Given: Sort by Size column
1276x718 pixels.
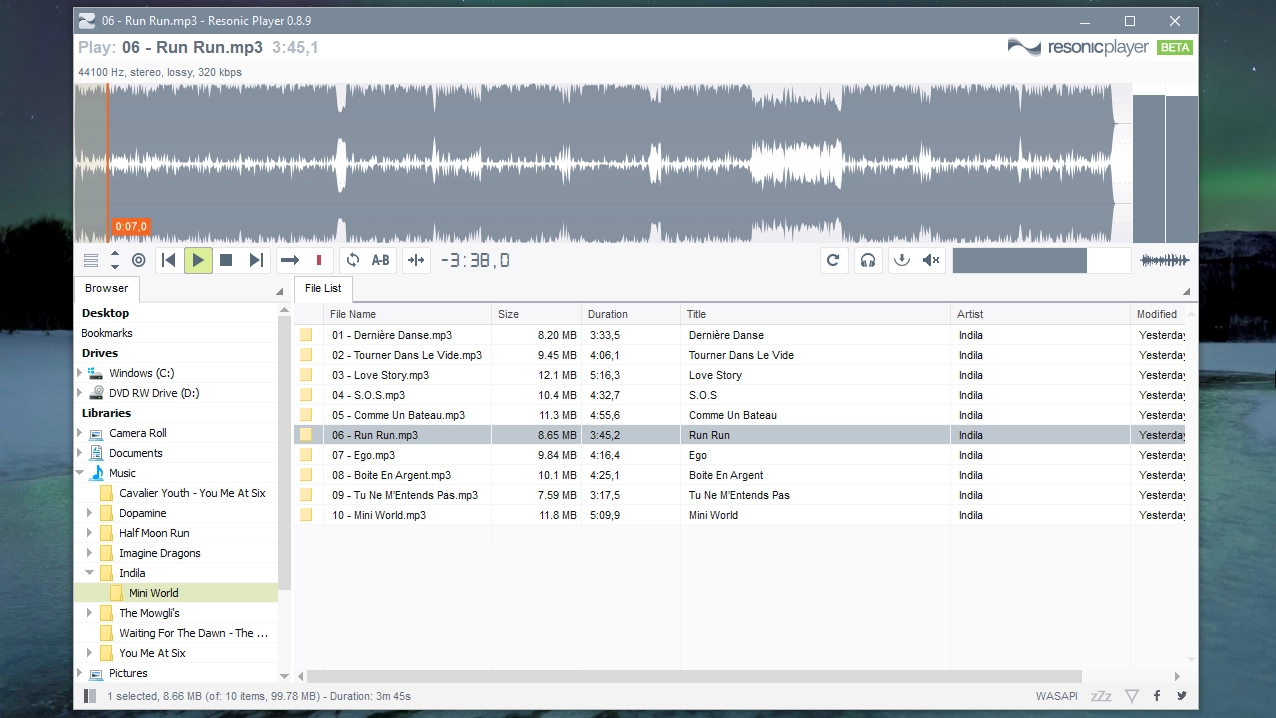Looking at the screenshot, I should [x=536, y=314].
